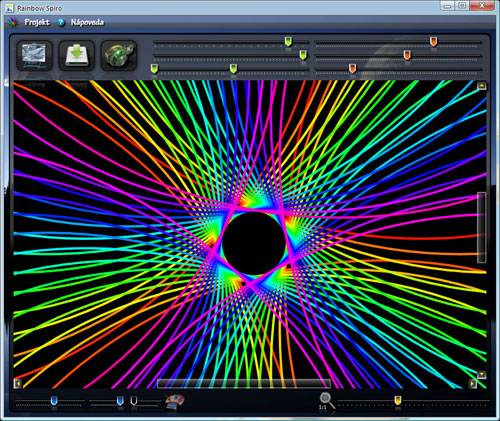The image size is (500, 421).
Task: Open the gears settings button
Action: 119,55
